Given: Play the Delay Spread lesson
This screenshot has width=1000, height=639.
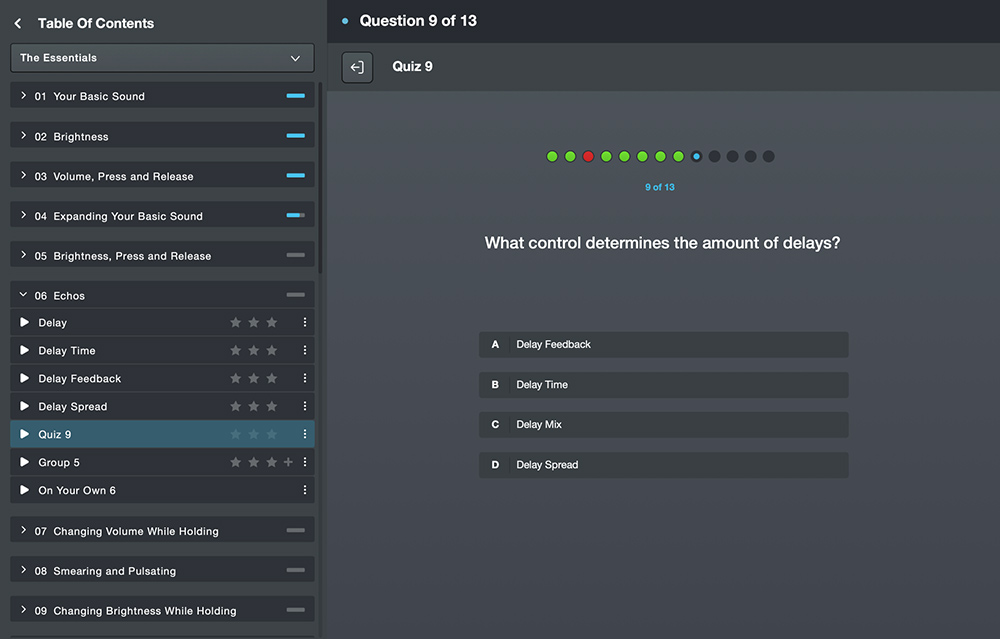Looking at the screenshot, I should [x=26, y=406].
